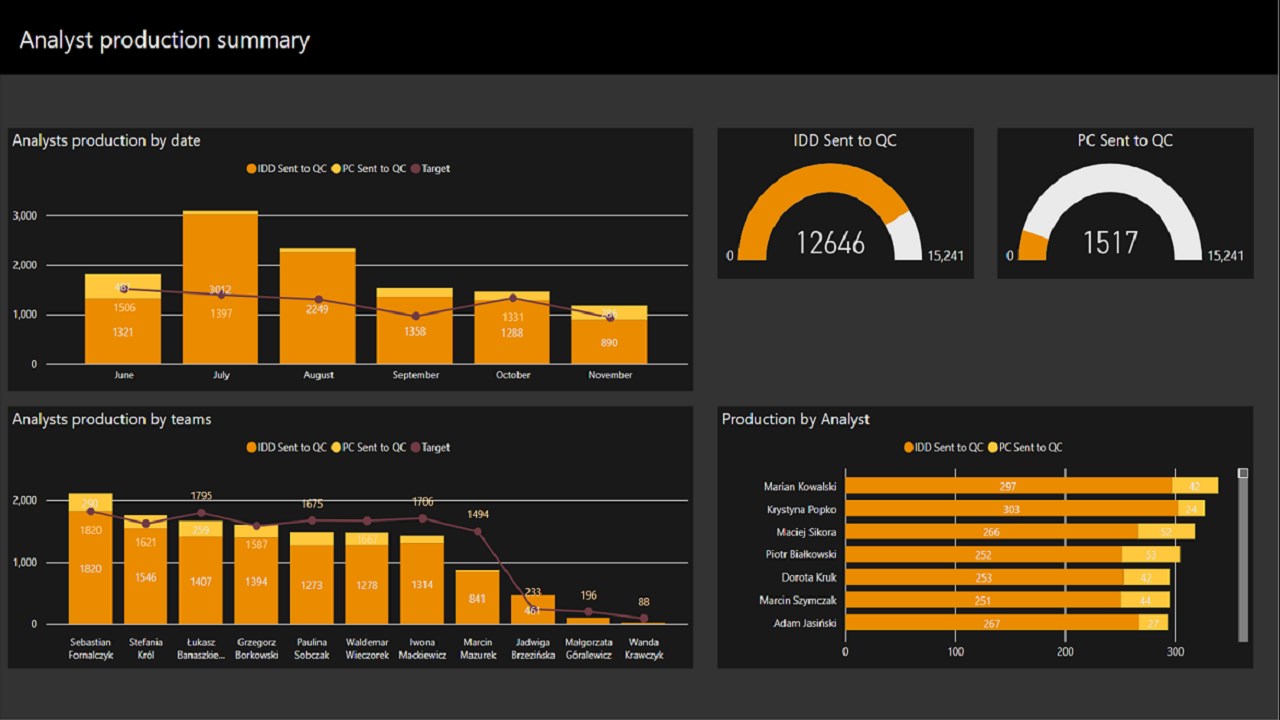Click Analysts production by teams title
This screenshot has width=1280, height=720.
112,419
